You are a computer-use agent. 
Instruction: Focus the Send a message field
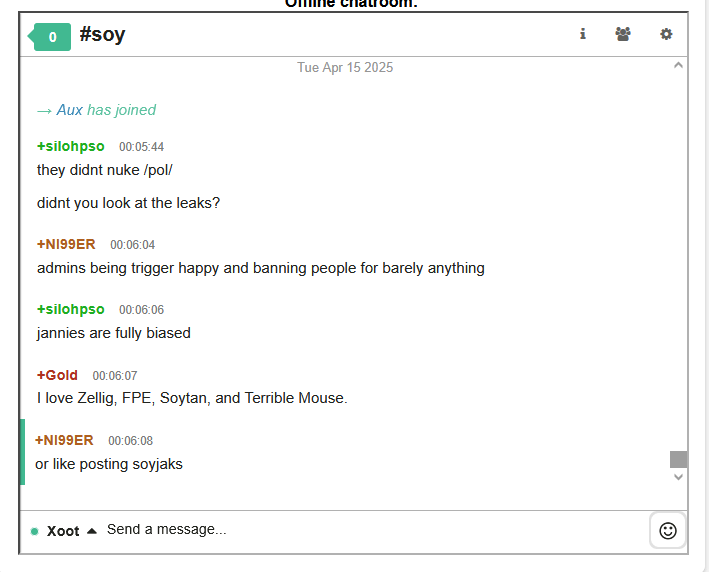click(375, 529)
